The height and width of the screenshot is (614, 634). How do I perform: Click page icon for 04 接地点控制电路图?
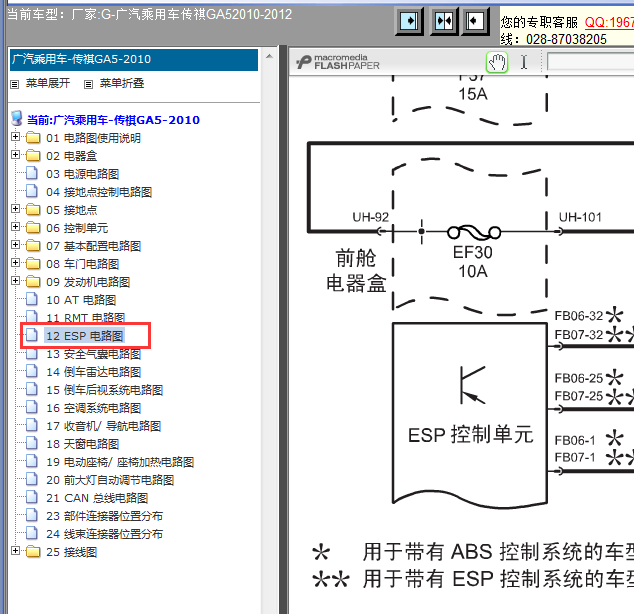tap(32, 191)
